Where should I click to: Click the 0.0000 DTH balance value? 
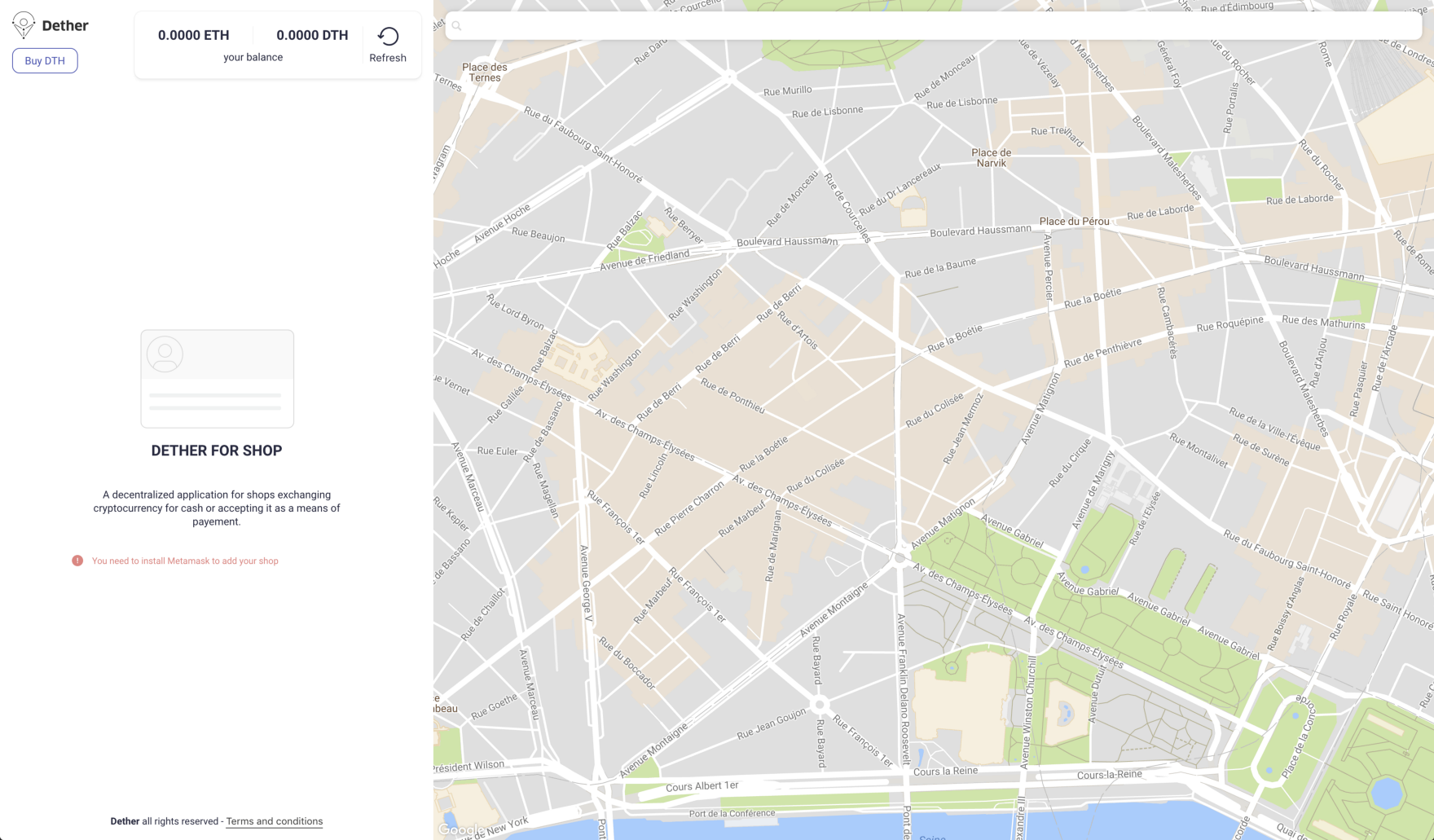point(312,35)
